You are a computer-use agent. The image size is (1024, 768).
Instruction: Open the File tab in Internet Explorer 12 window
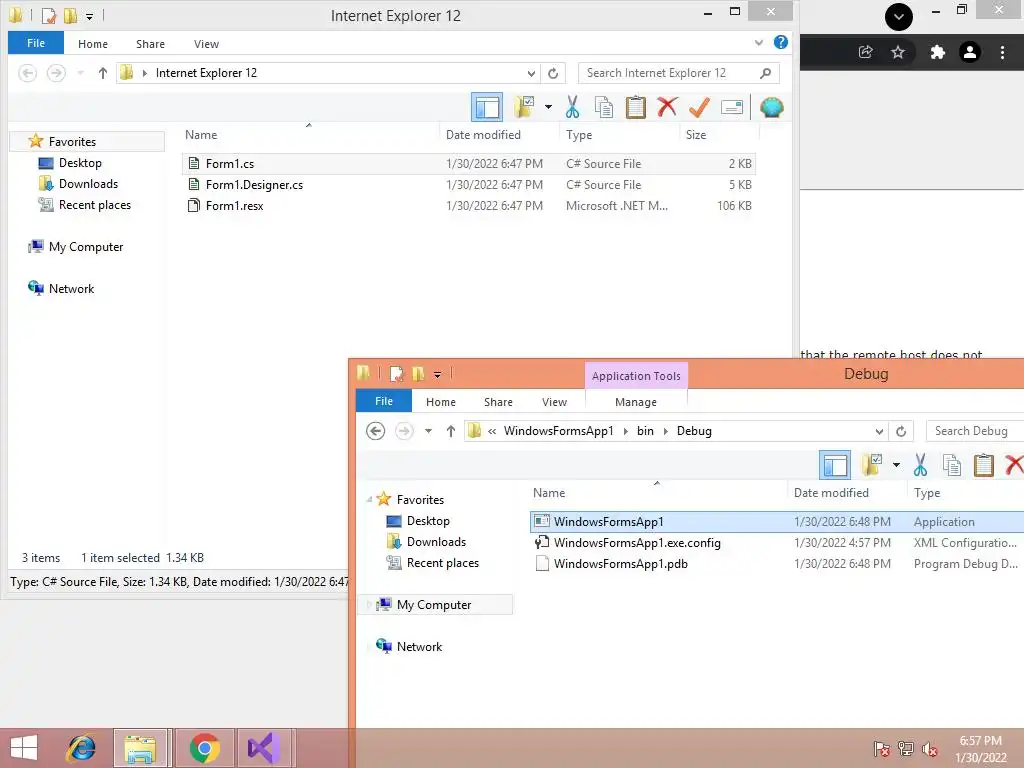[x=36, y=43]
